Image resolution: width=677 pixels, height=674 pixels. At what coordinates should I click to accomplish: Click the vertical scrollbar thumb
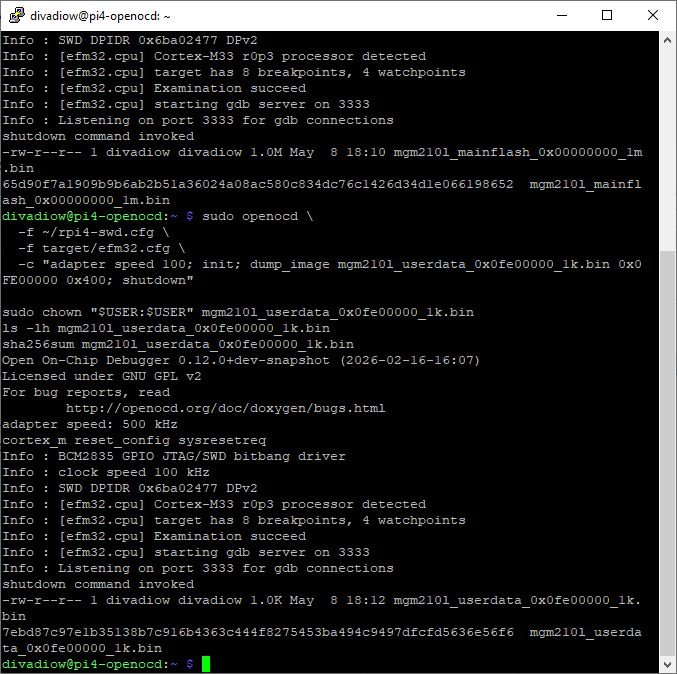click(667, 452)
